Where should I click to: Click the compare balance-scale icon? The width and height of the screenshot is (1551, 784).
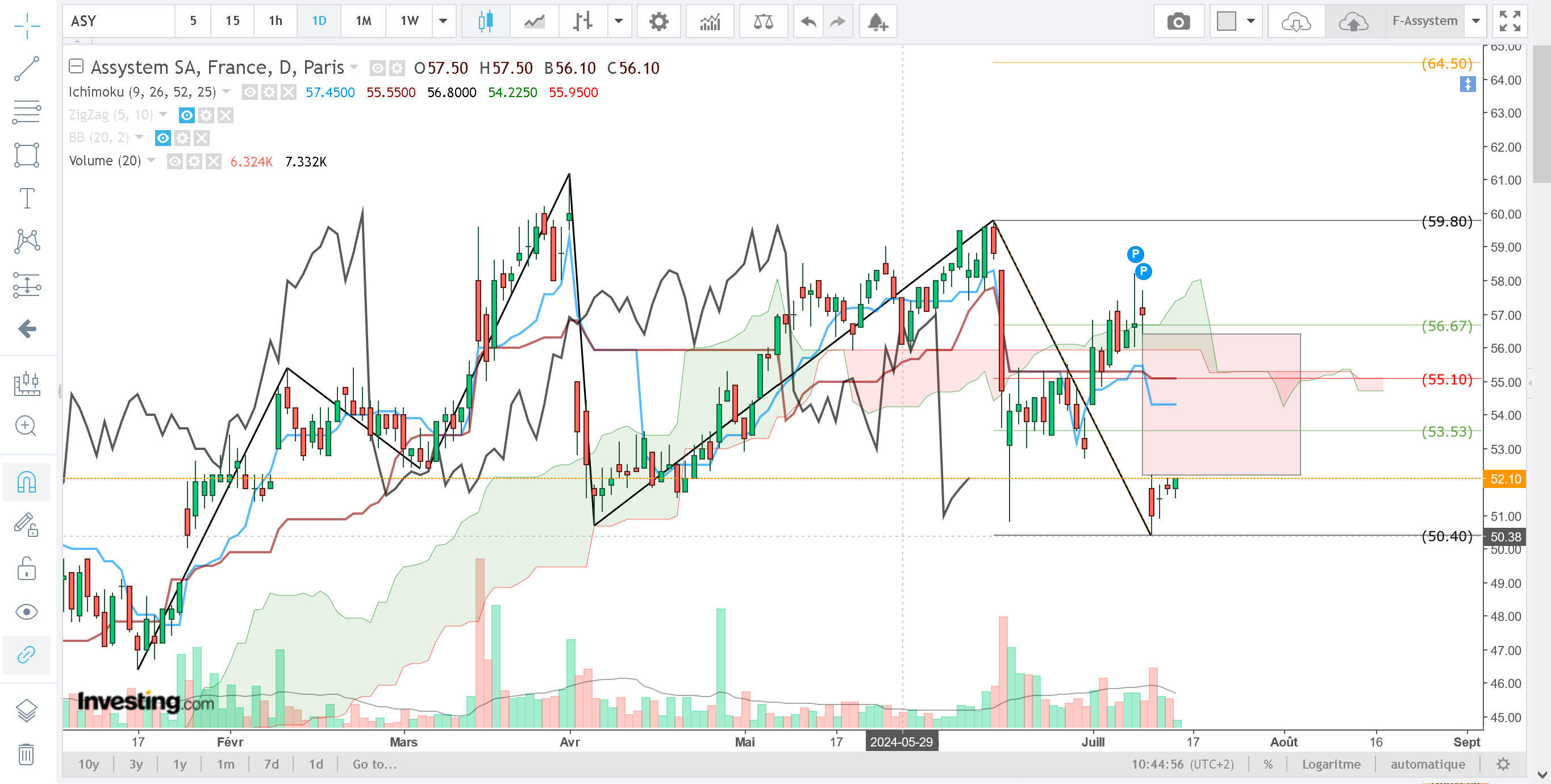click(x=763, y=22)
